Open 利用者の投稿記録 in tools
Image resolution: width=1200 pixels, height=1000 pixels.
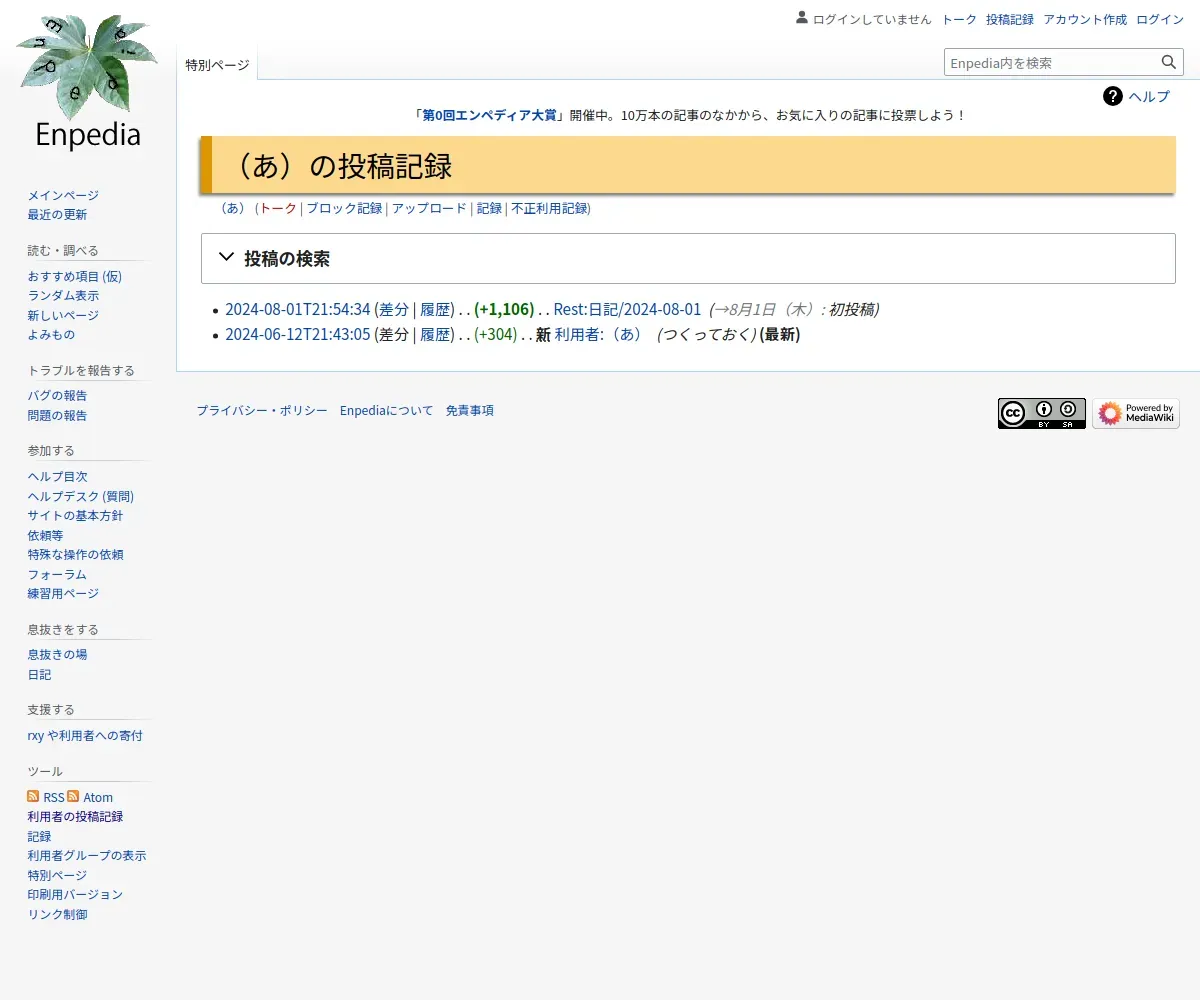tap(75, 816)
